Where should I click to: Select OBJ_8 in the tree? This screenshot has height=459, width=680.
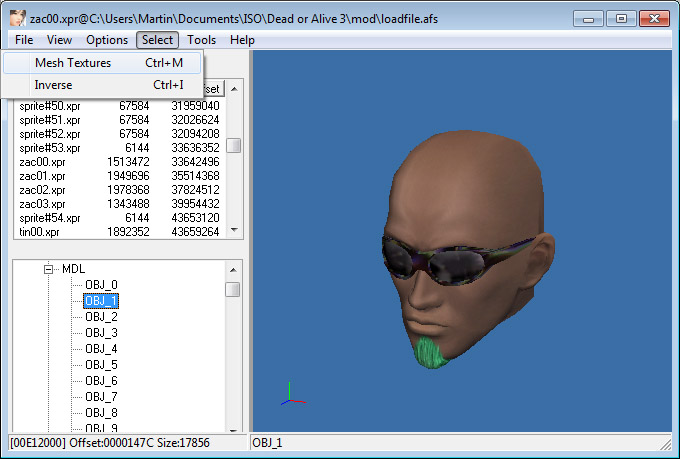point(101,413)
